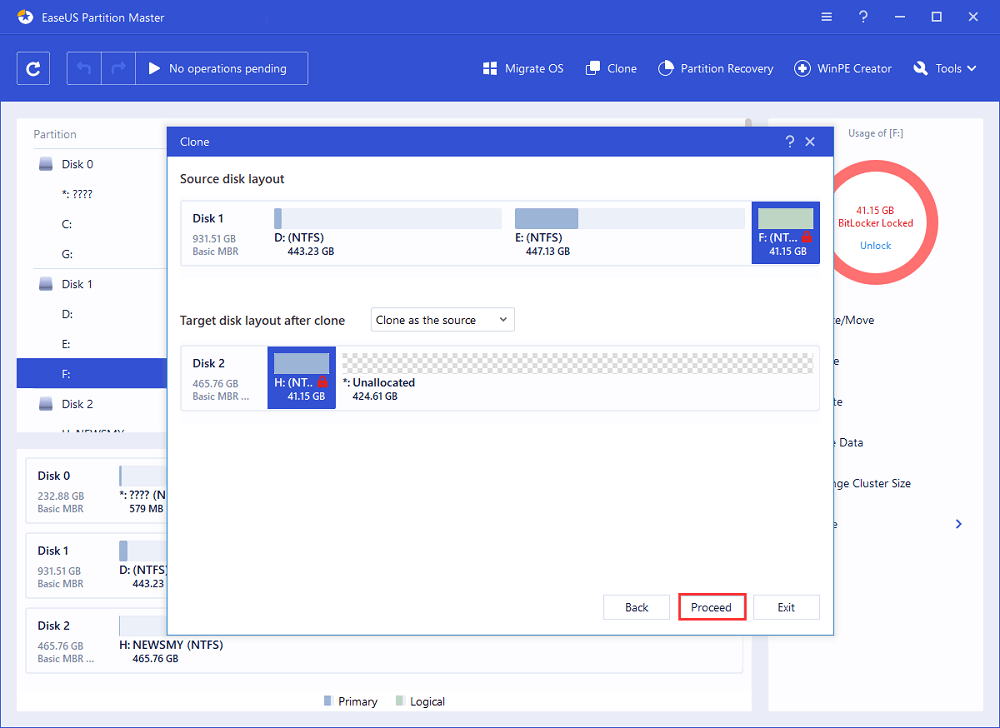Image resolution: width=1000 pixels, height=728 pixels.
Task: Select partition G: in the list
Action: pos(92,254)
